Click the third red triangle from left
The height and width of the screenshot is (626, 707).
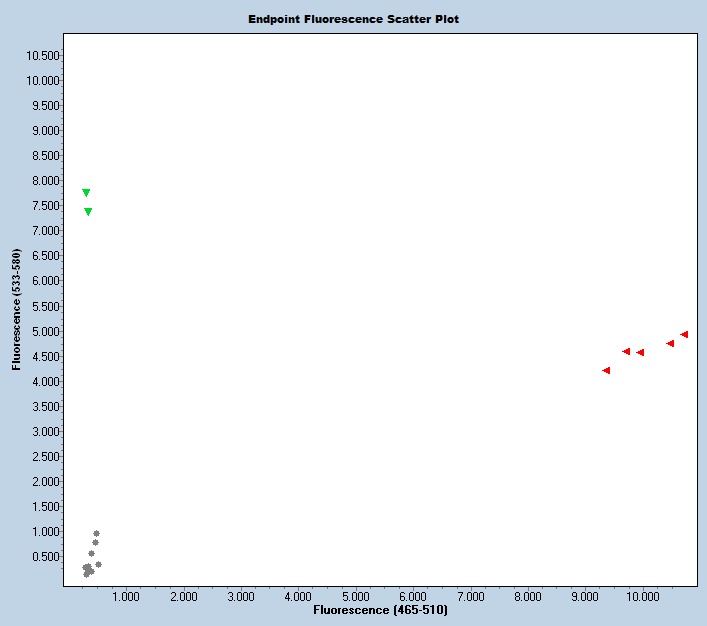(640, 352)
